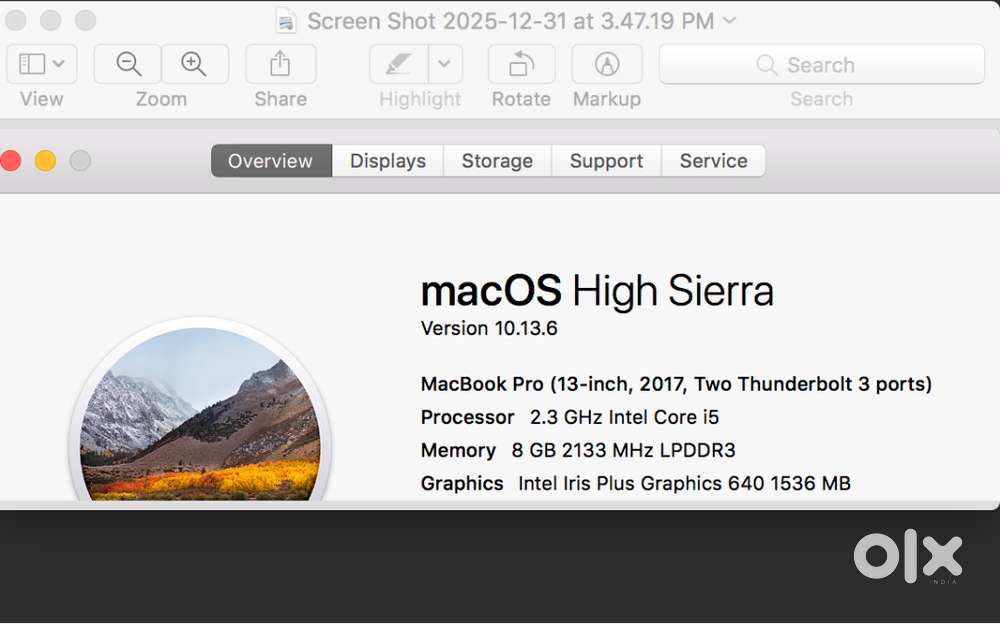Click the zoom out magnifier icon
Screen dimensions: 1000x624
coord(128,65)
